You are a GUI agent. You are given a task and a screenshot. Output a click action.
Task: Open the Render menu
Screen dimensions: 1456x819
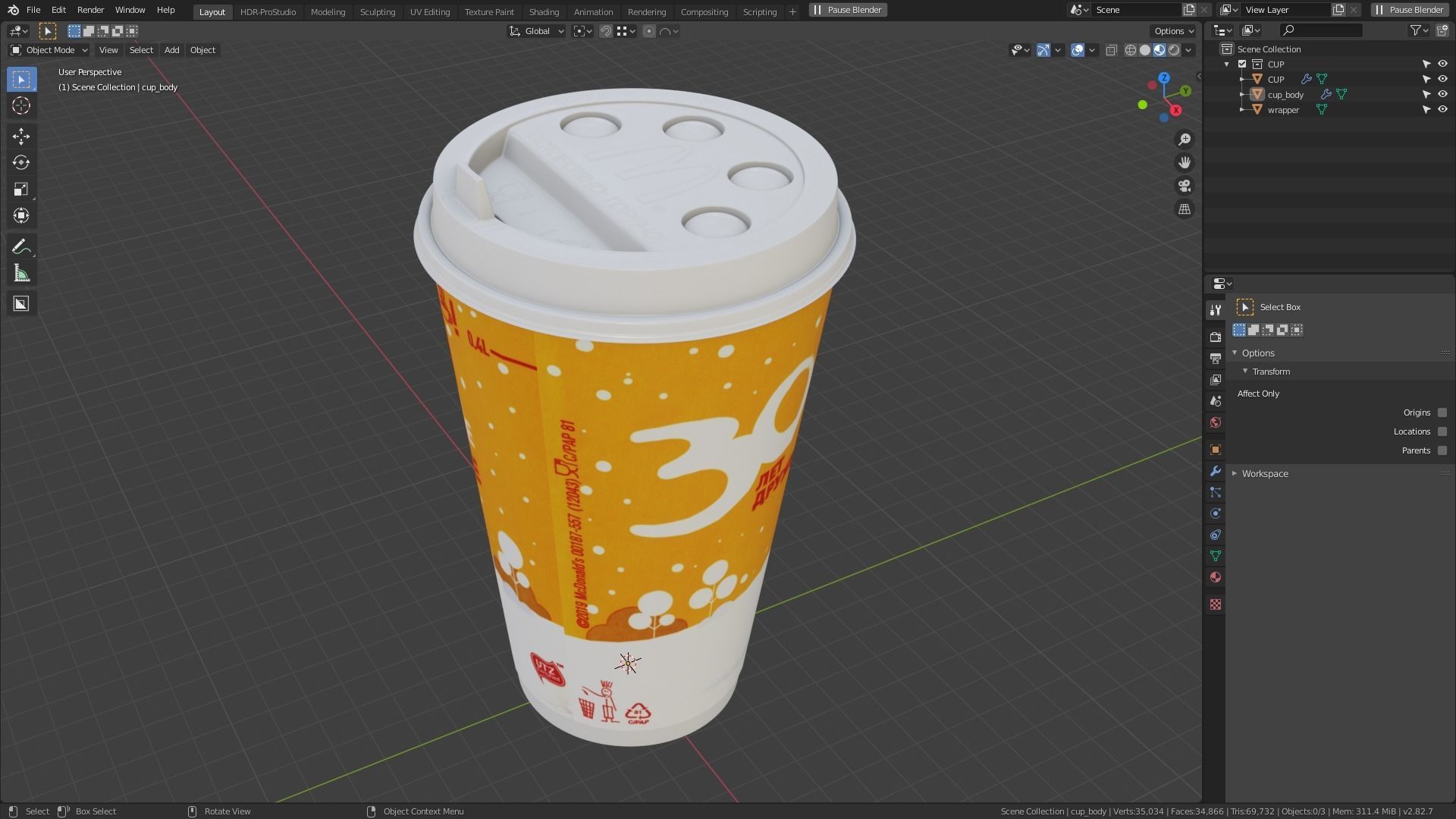click(90, 10)
